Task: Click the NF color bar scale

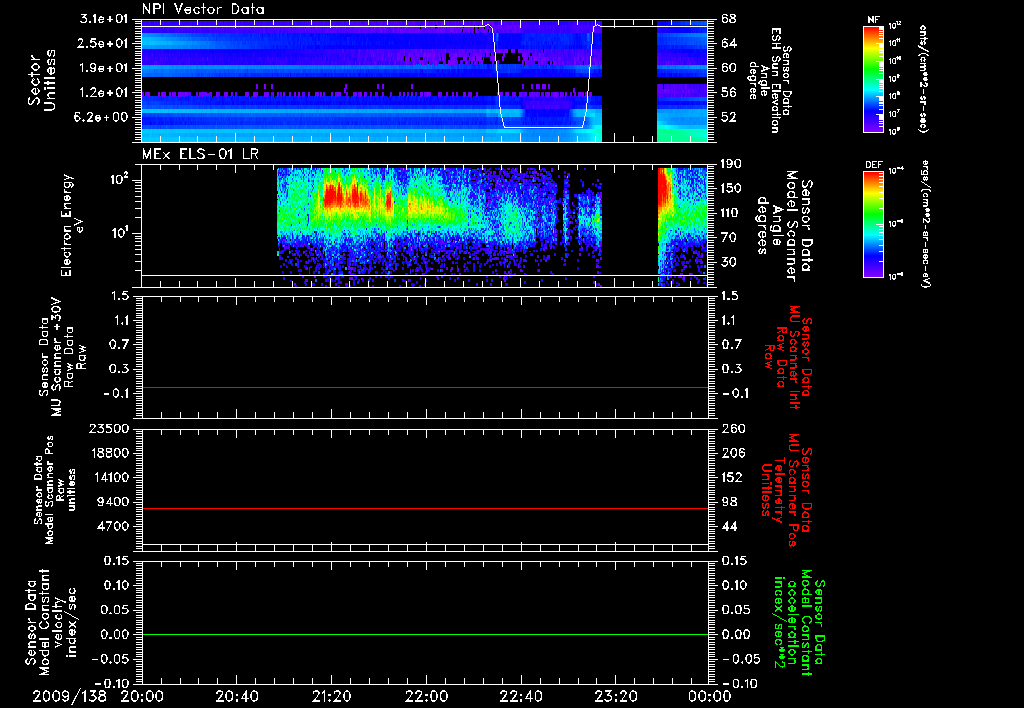Action: click(874, 78)
